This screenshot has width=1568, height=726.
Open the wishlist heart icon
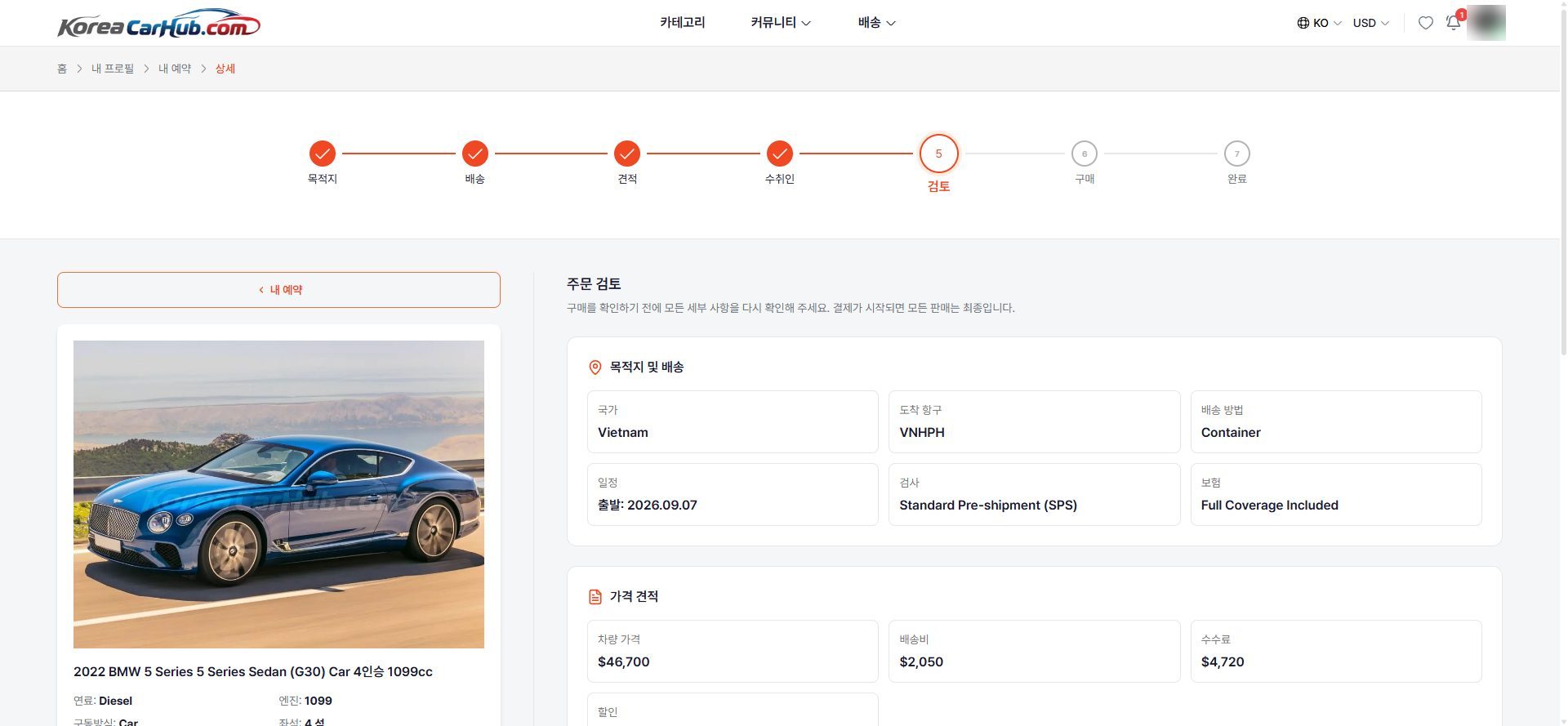[1425, 23]
